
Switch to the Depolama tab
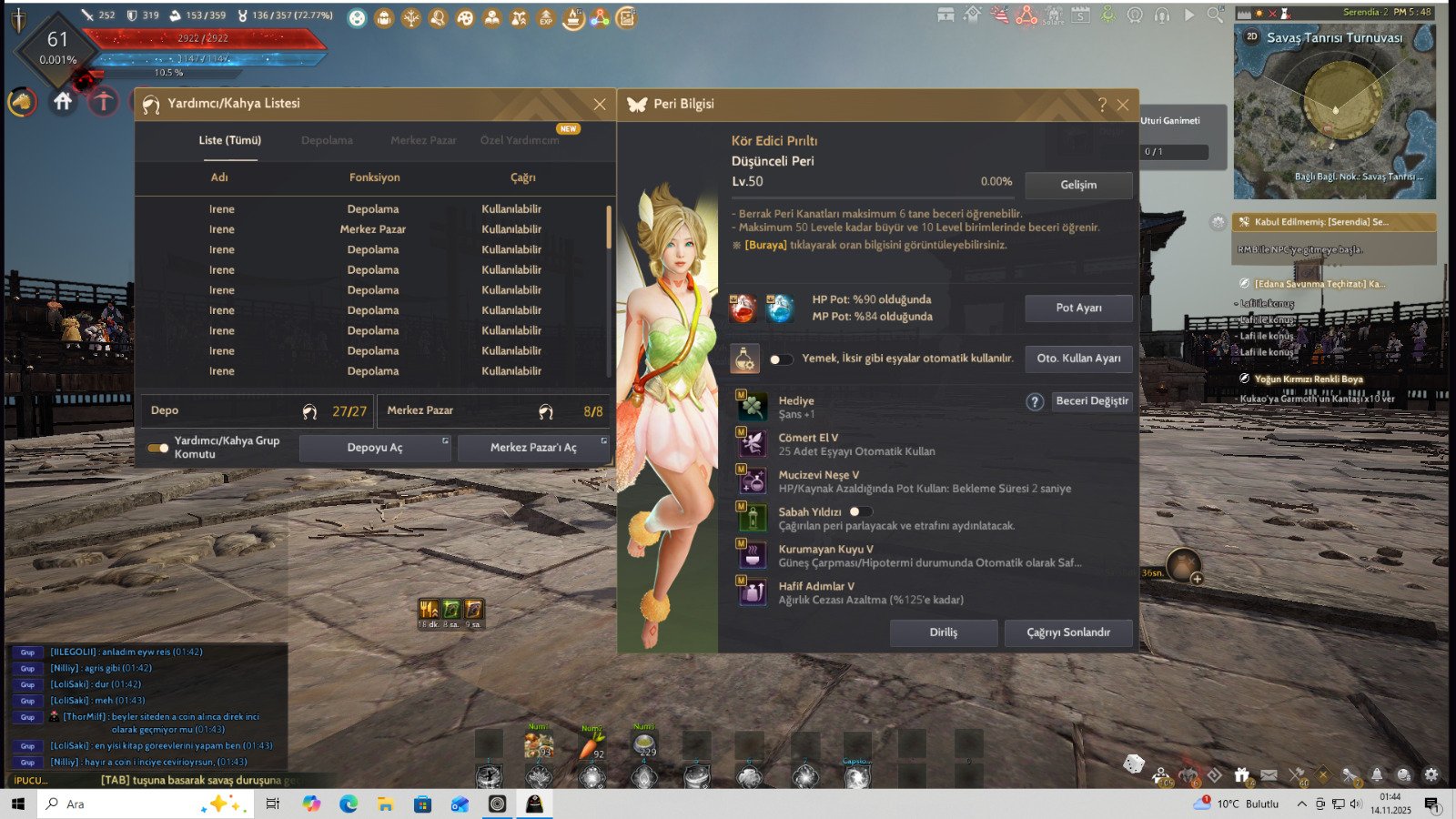[327, 140]
